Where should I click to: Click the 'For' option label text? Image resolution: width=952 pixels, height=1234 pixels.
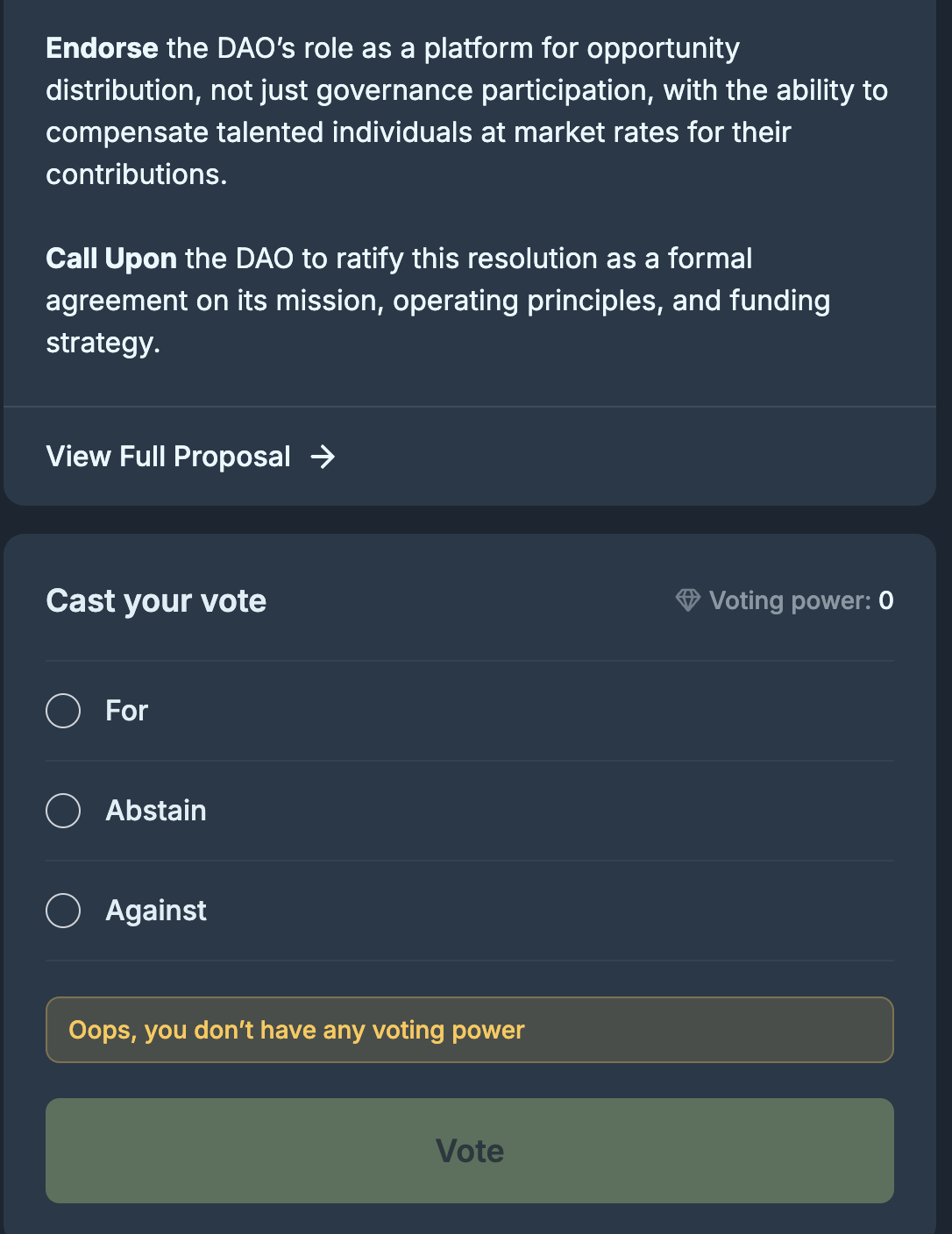(127, 711)
